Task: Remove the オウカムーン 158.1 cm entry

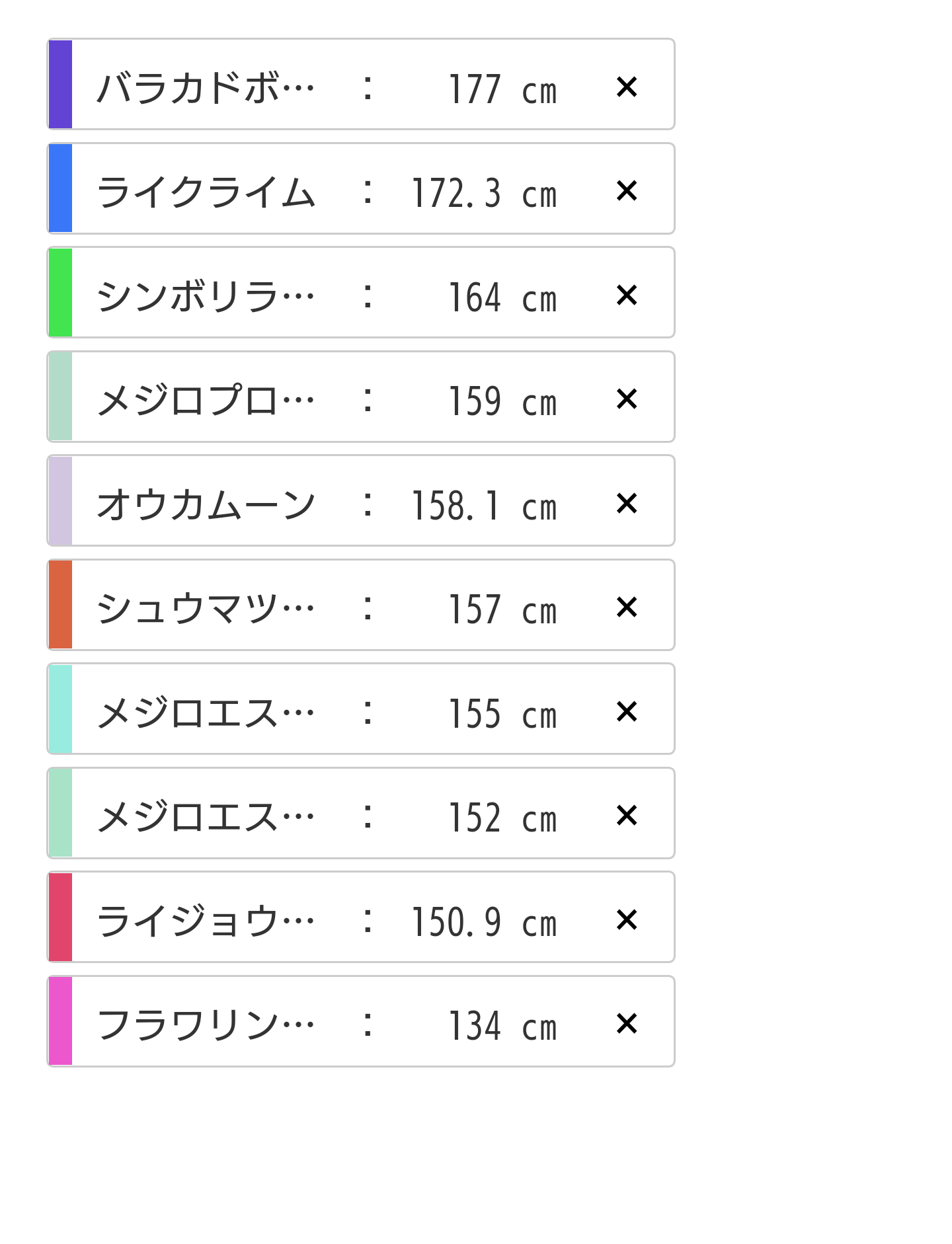Action: click(626, 503)
